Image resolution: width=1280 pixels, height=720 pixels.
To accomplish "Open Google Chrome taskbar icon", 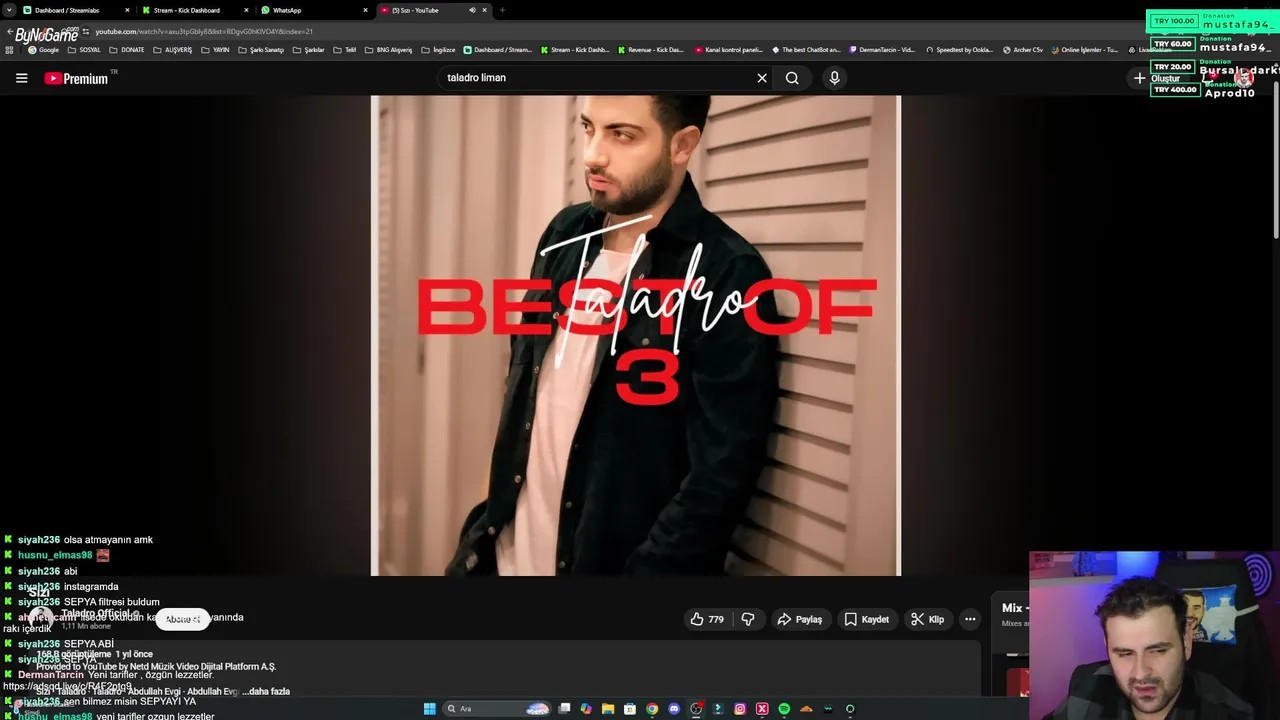I will point(652,709).
